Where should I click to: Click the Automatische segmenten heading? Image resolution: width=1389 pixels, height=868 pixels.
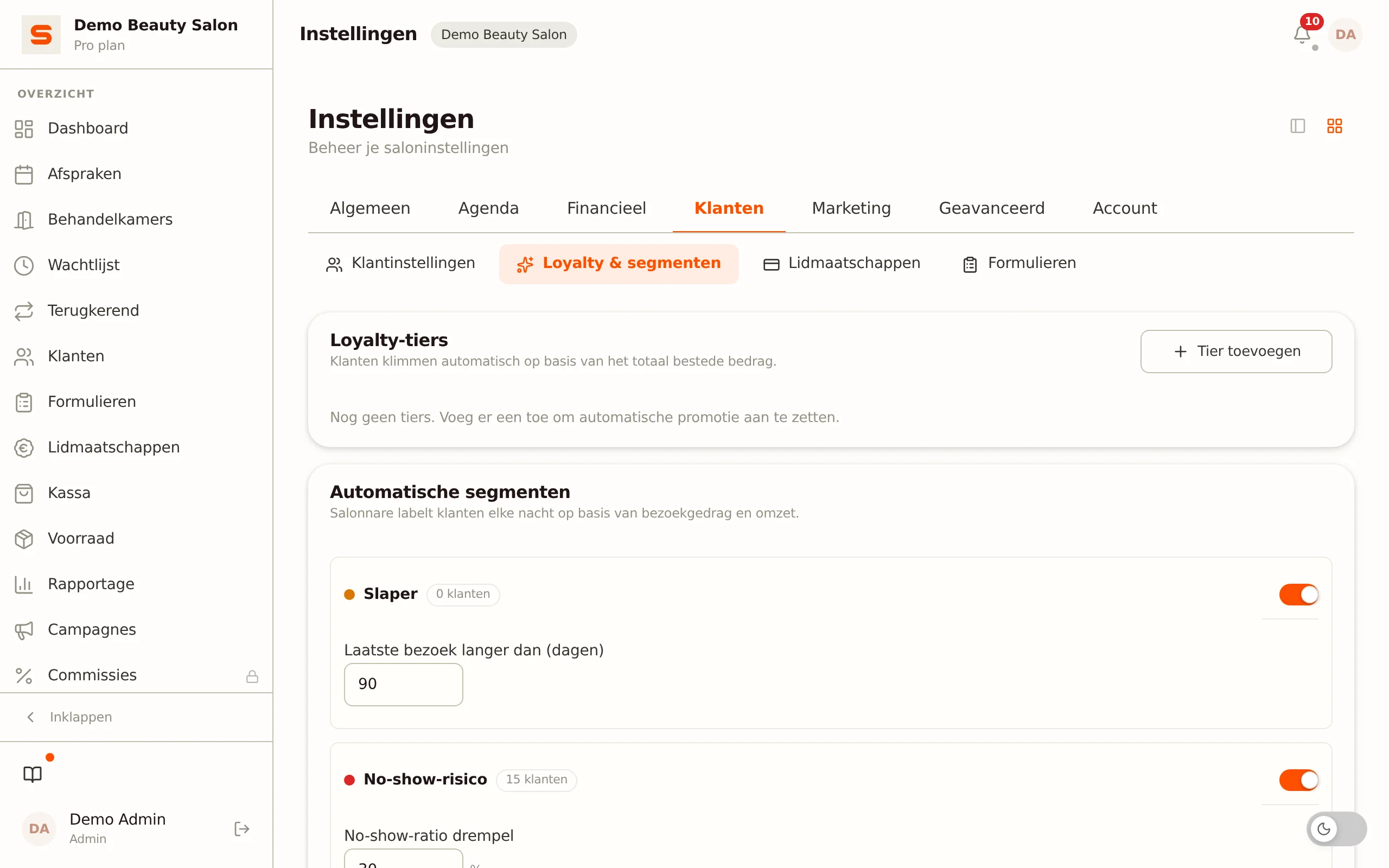pos(450,492)
